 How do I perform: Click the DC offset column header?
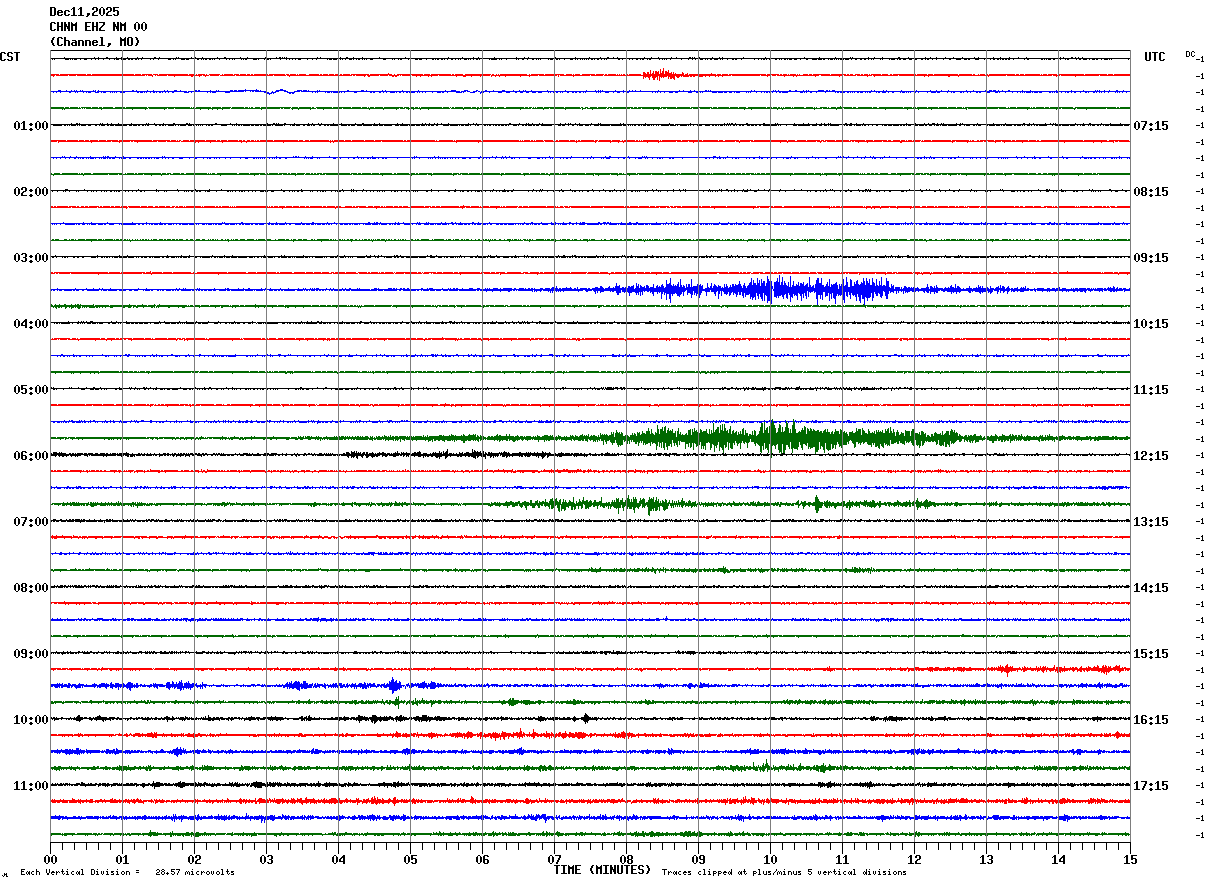pos(1190,54)
